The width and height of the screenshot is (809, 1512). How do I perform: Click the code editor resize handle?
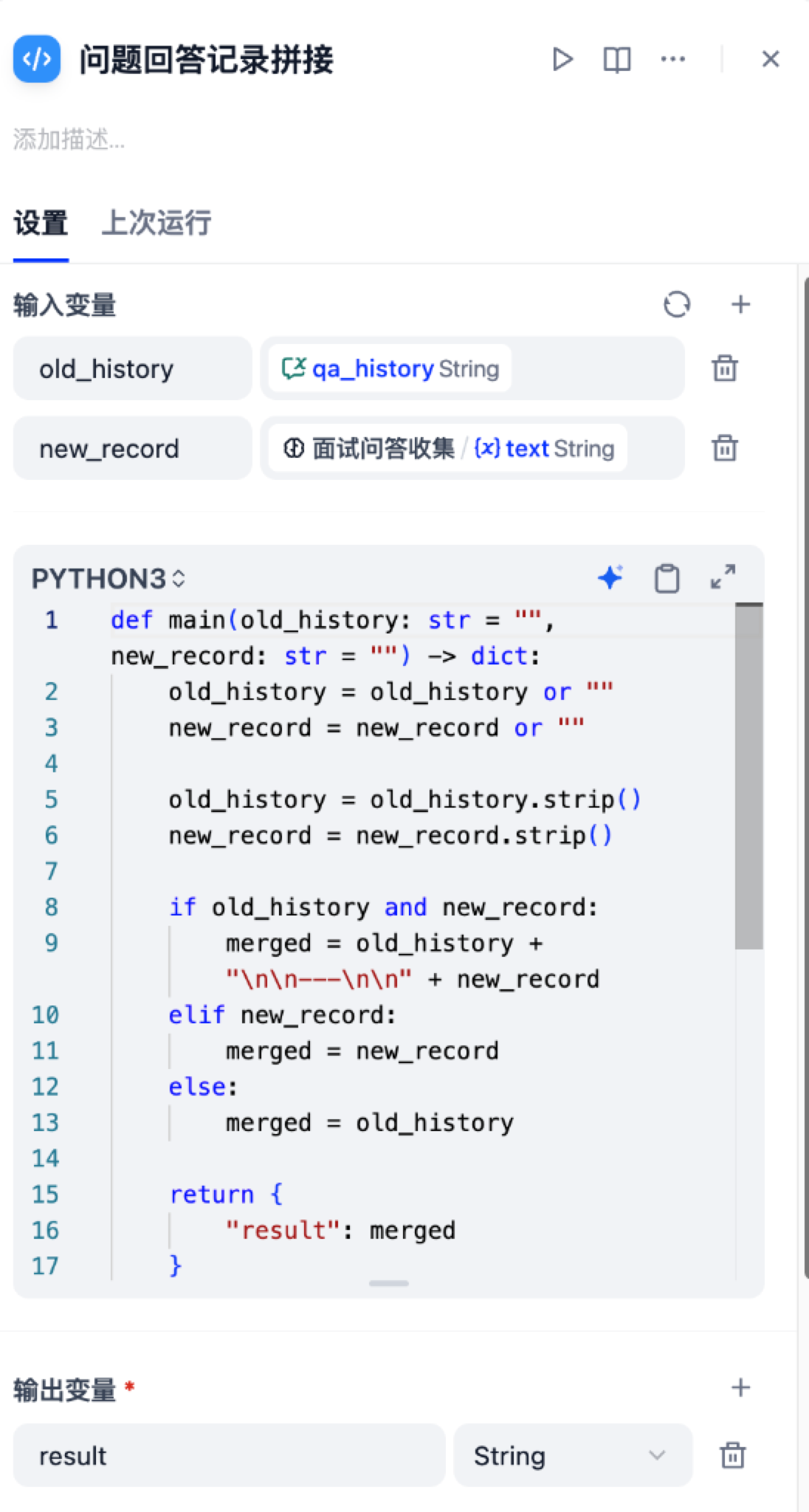click(x=389, y=1284)
